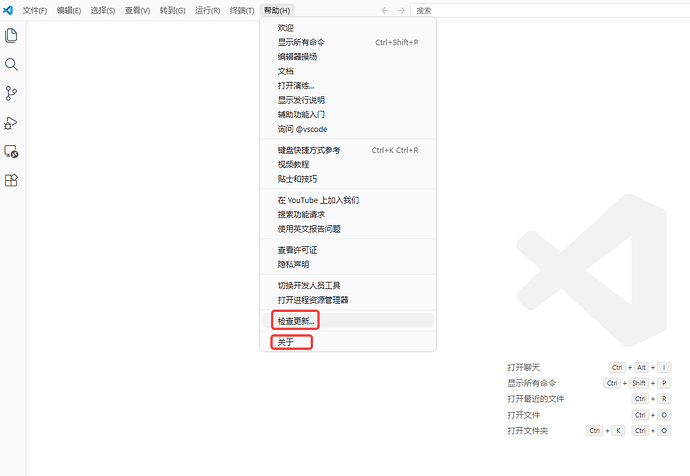Open the Run and Debug view

(x=11, y=123)
